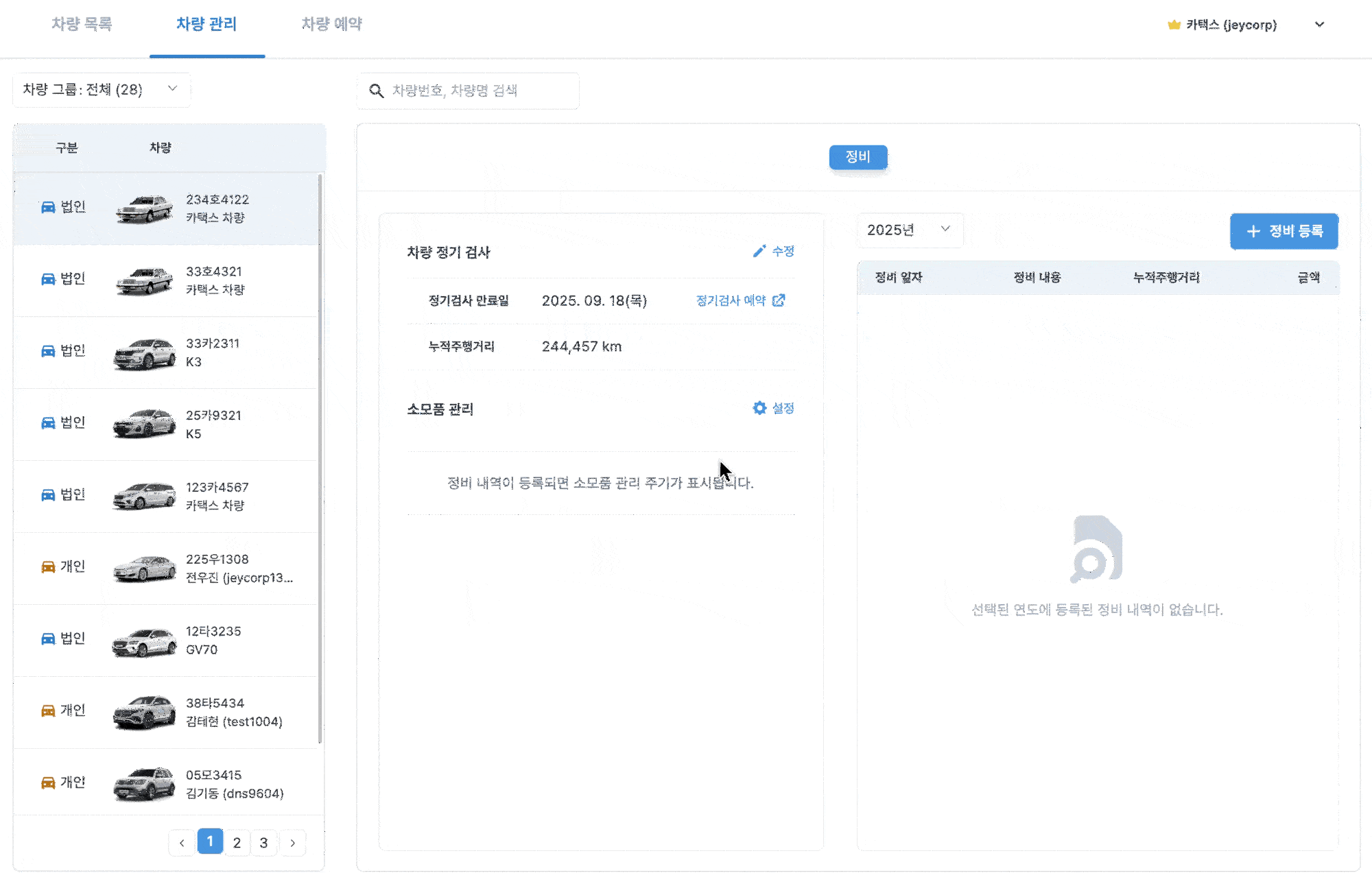Click the blue car icon for 234호4122
The height and width of the screenshot is (886, 1372).
[x=48, y=207]
